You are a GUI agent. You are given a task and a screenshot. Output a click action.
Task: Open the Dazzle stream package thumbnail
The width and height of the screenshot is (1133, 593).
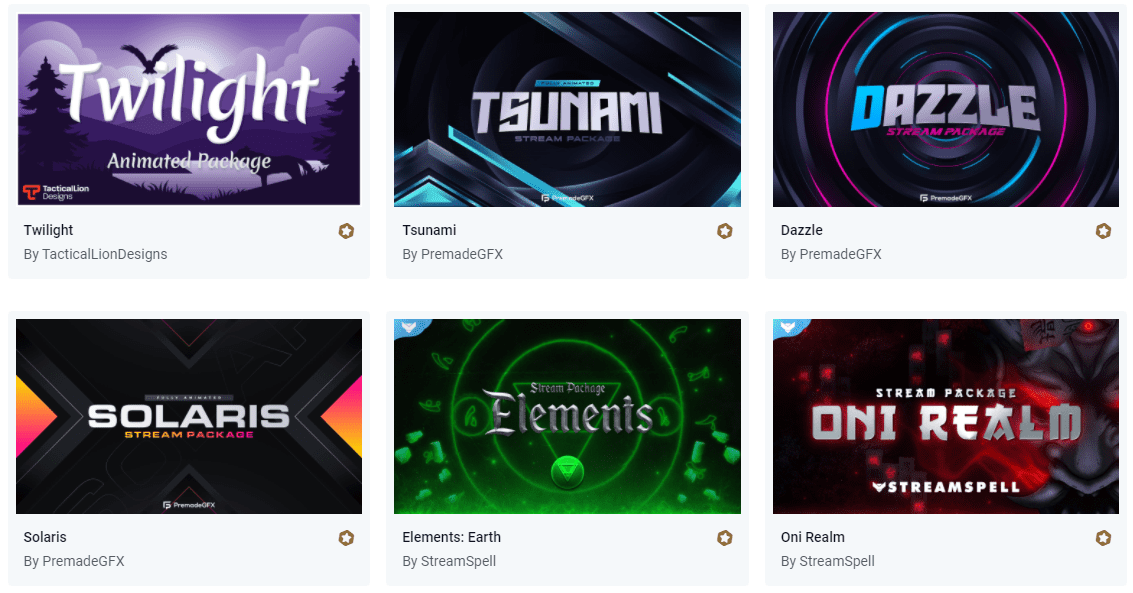[946, 109]
